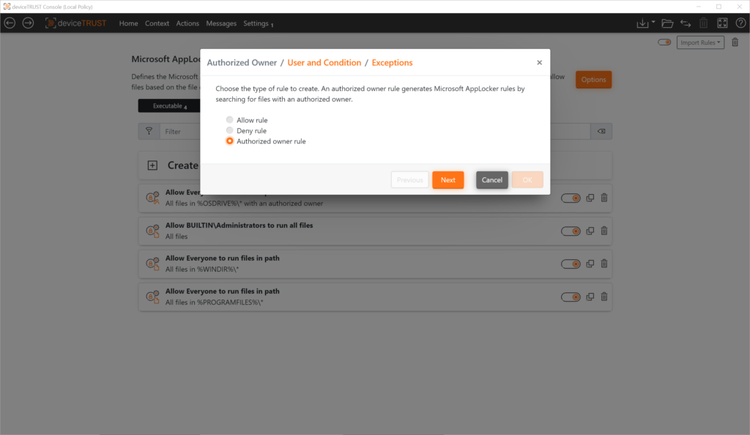Duplicate the %OSDRIVE% authorized owner rule

(x=590, y=198)
